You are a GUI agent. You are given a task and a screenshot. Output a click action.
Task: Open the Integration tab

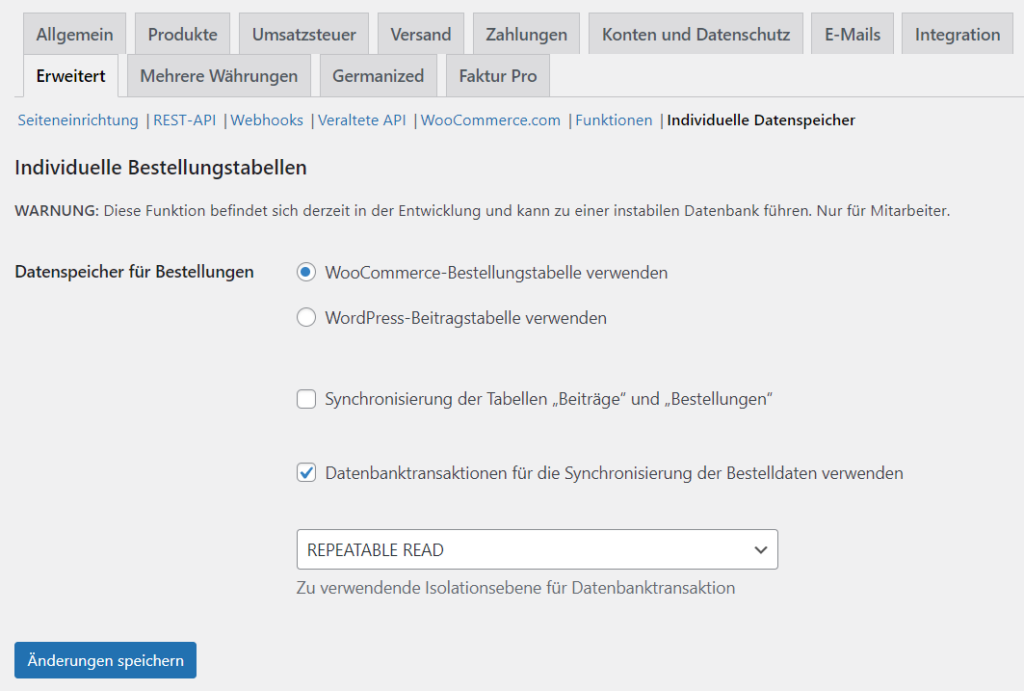coord(957,34)
